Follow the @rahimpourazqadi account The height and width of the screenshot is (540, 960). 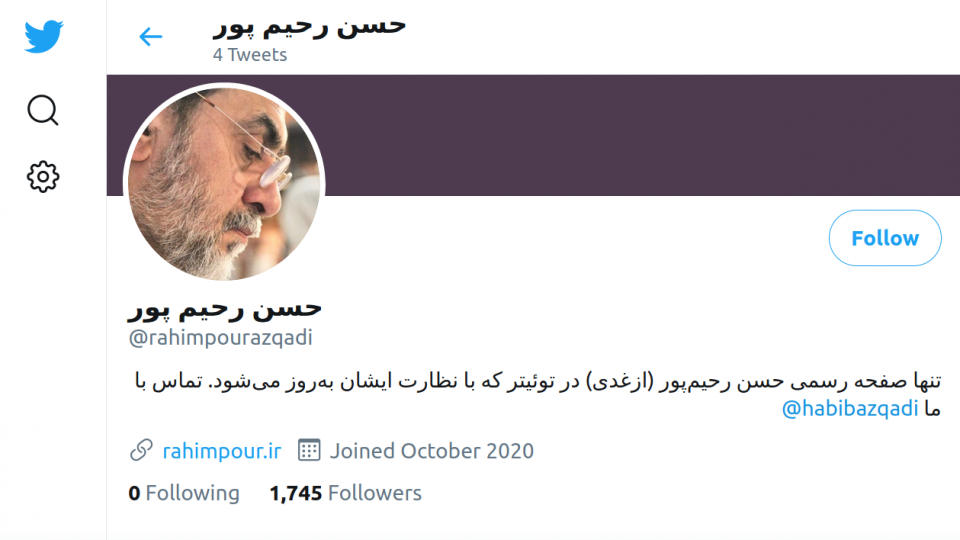point(885,238)
